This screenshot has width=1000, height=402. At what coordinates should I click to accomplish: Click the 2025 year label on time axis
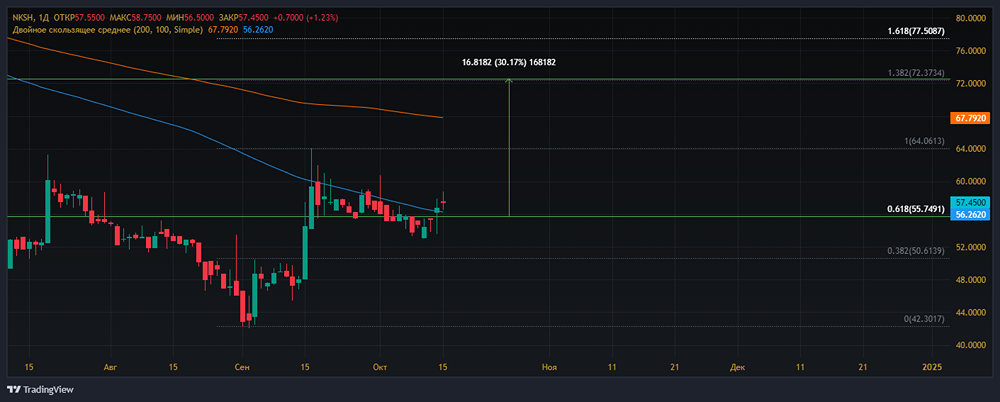932,367
